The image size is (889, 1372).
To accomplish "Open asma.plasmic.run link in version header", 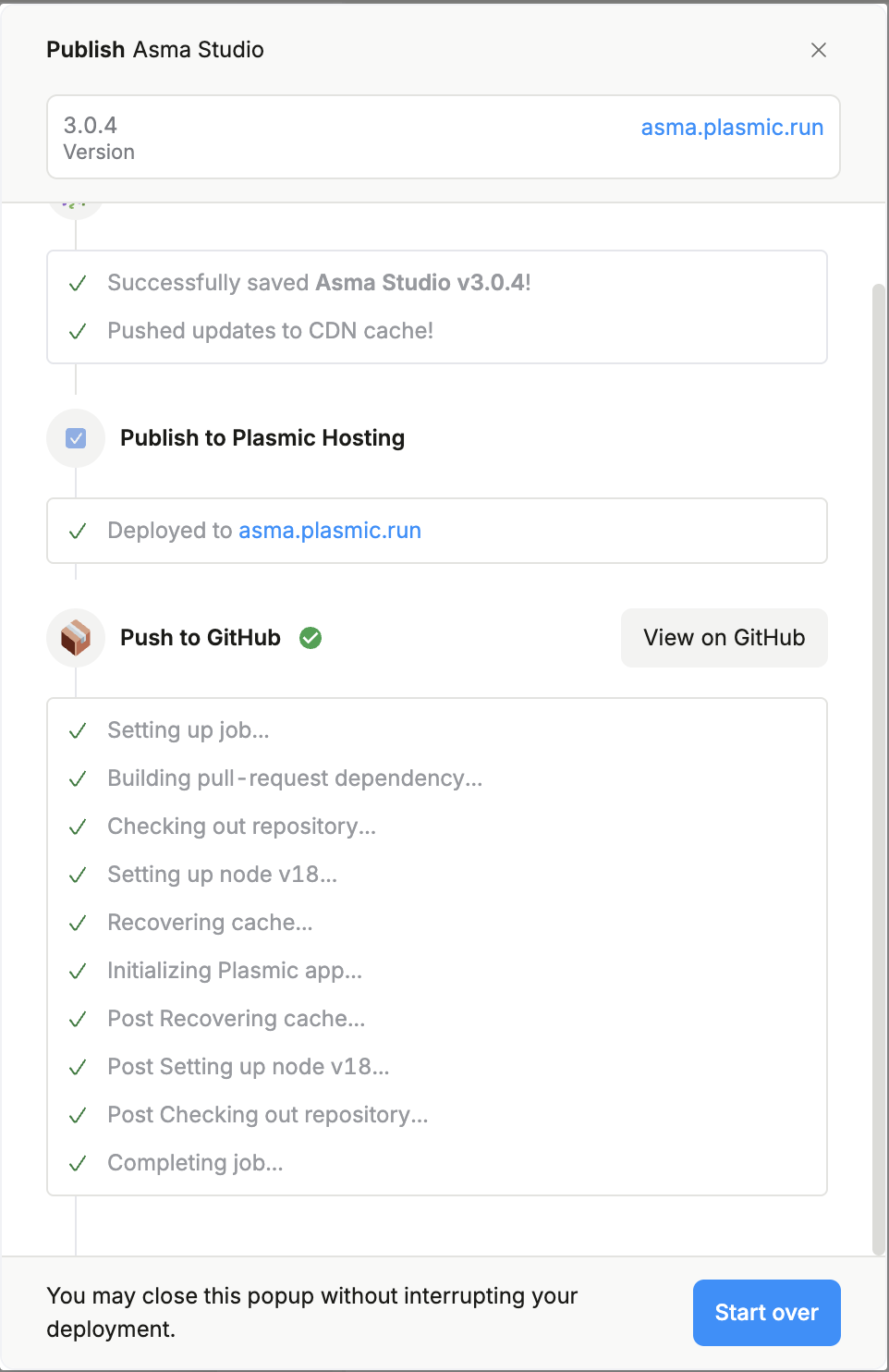I will 732,128.
